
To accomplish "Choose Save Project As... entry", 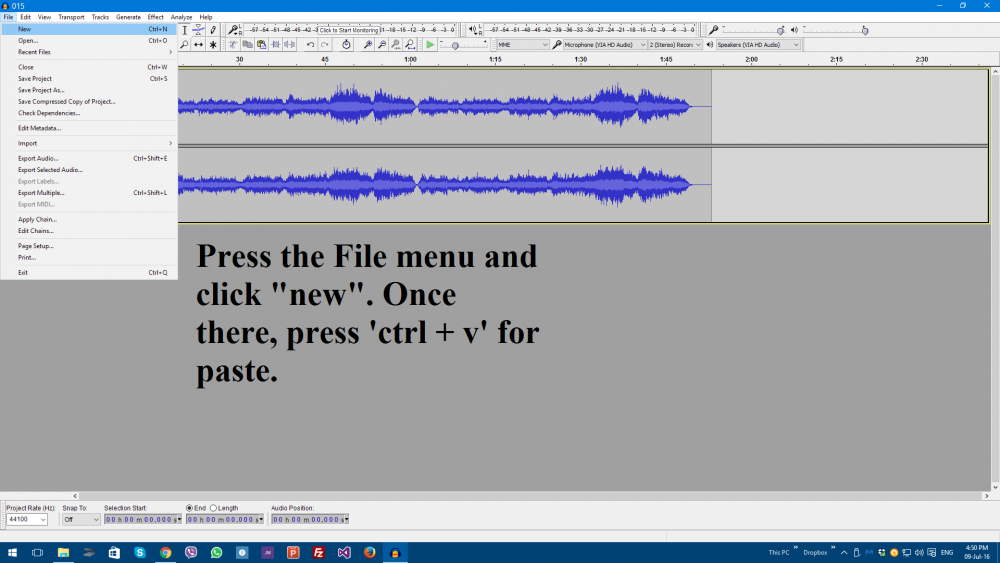I will [x=89, y=91].
